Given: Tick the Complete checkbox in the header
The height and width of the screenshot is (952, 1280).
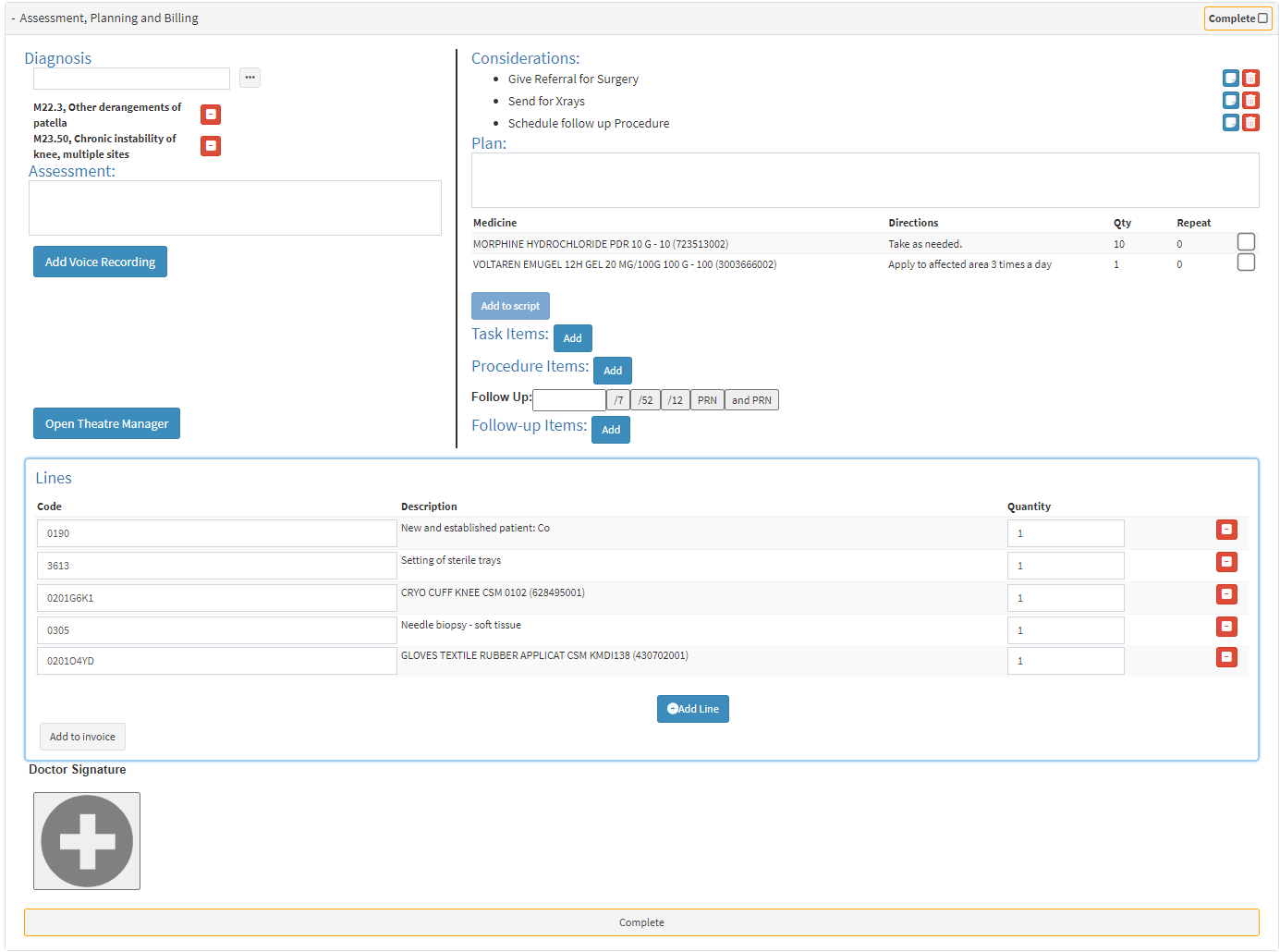Looking at the screenshot, I should 1262,18.
